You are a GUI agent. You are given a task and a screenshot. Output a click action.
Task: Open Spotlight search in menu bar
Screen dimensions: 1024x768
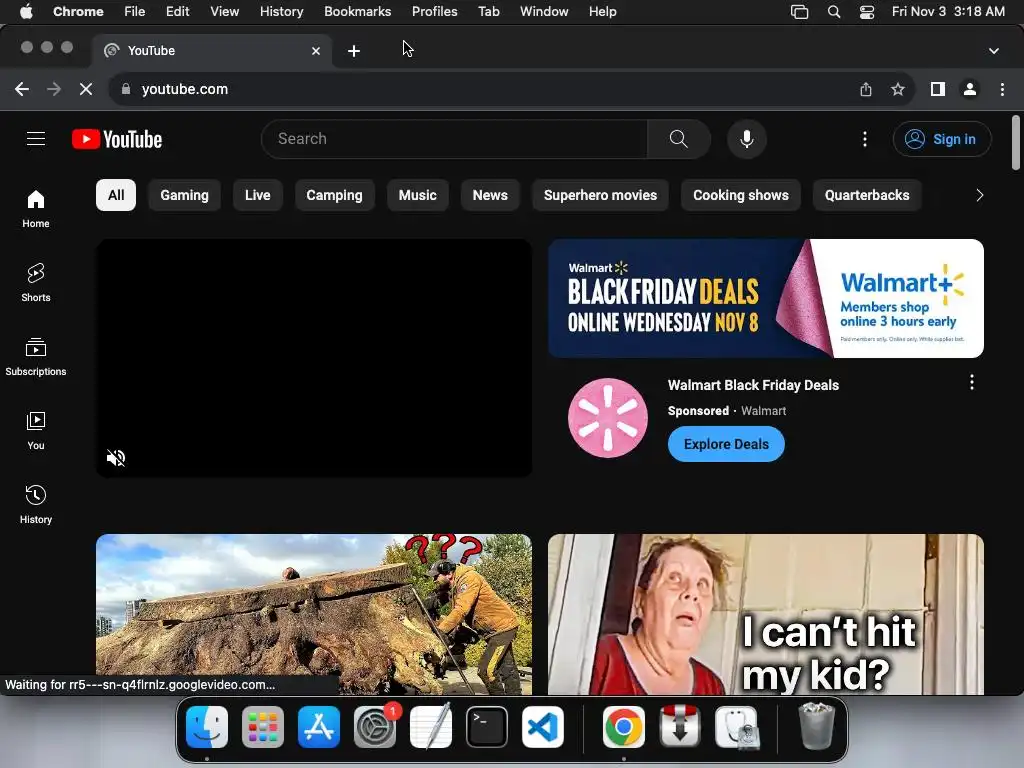pos(834,12)
